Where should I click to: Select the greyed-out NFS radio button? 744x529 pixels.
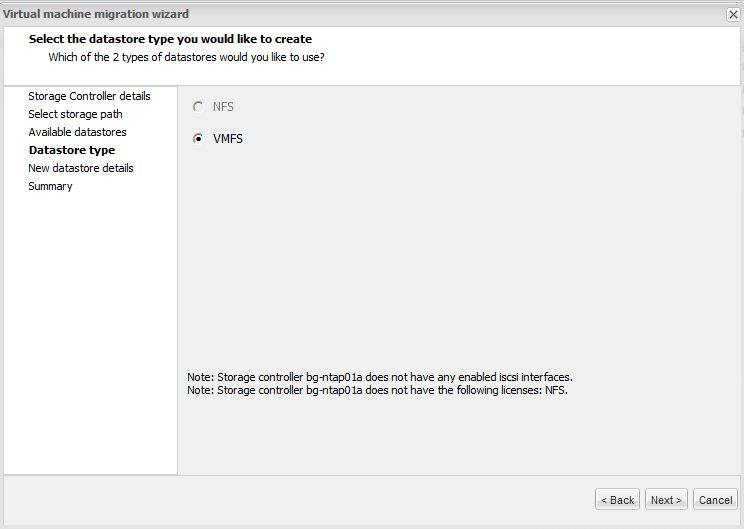click(x=199, y=107)
